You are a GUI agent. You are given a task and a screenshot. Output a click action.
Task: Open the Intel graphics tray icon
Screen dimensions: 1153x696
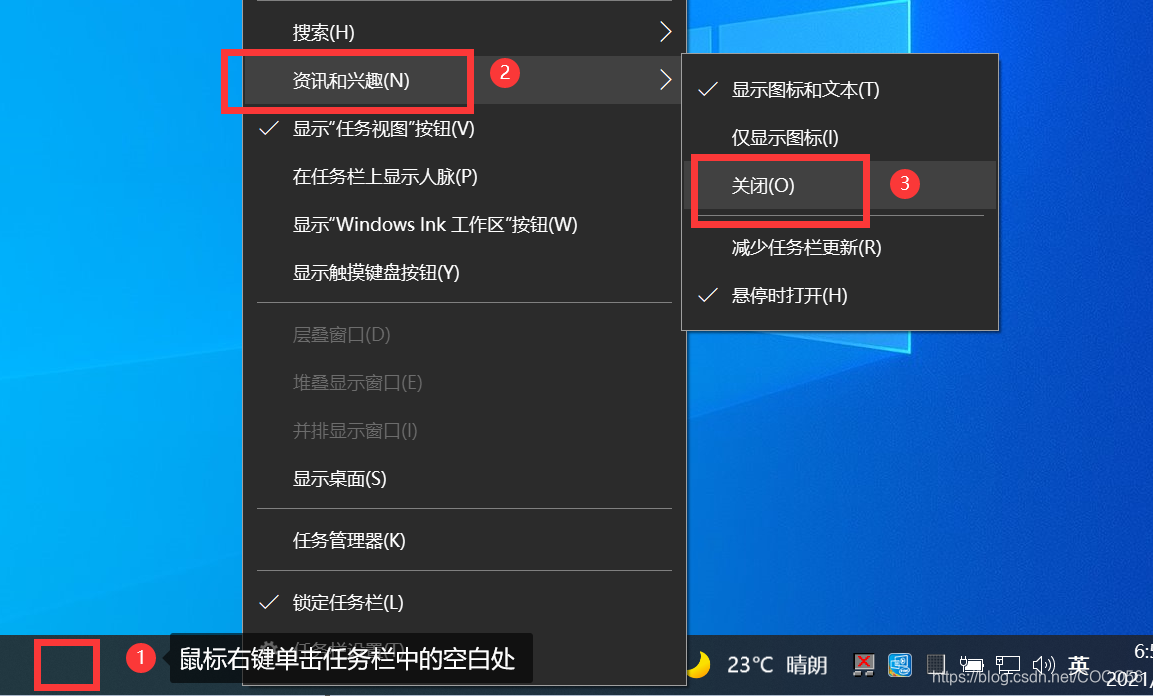tap(900, 664)
